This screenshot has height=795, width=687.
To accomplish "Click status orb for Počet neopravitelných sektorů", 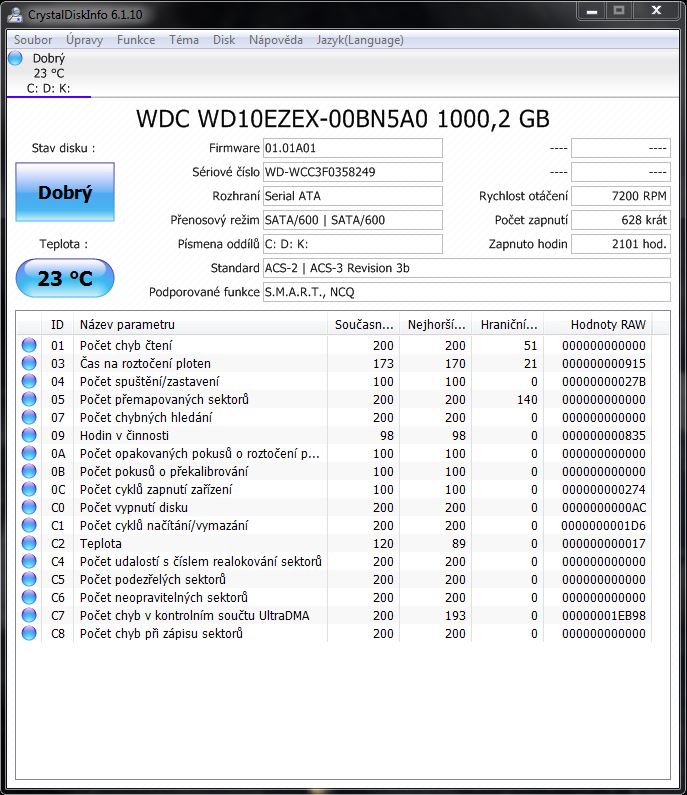I will [x=29, y=597].
